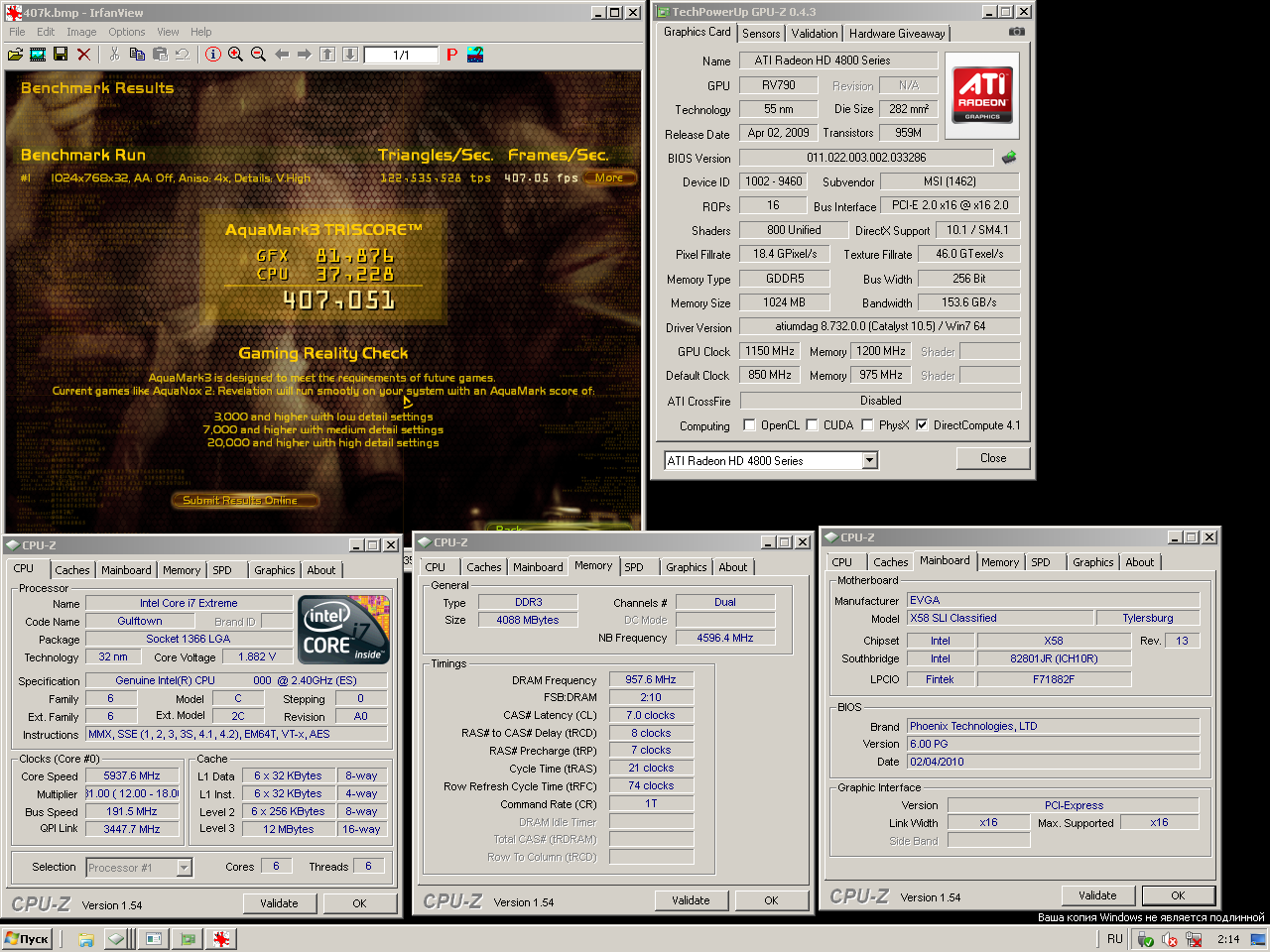Expand the GPU-Z graphics card dropdown

point(869,460)
